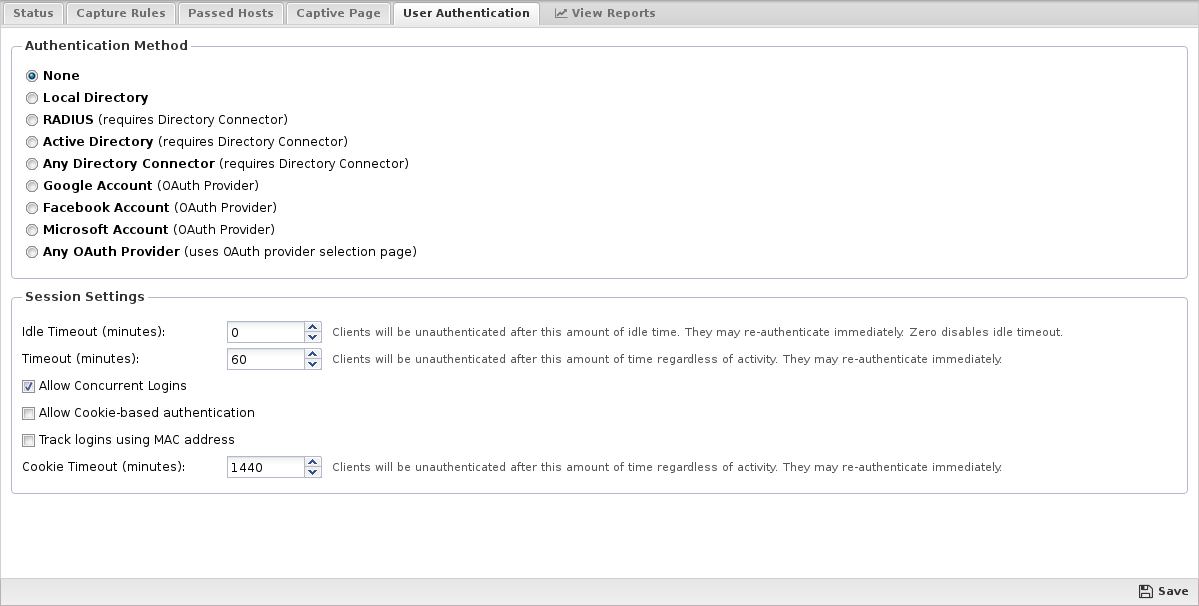This screenshot has height=606, width=1199.
Task: Select Local Directory authentication method
Action: (31, 98)
